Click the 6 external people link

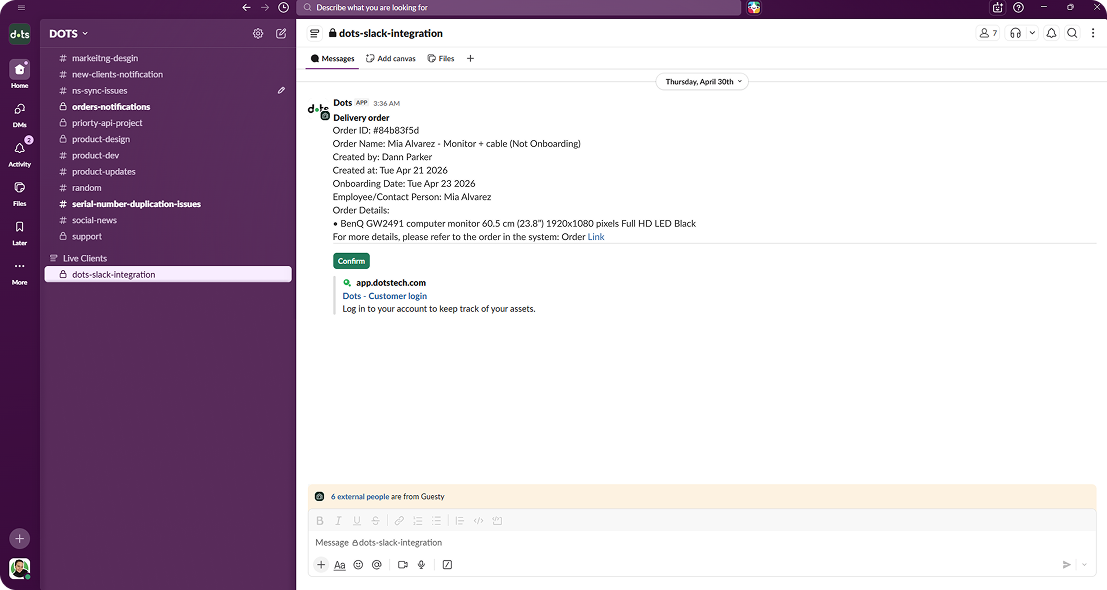click(360, 497)
